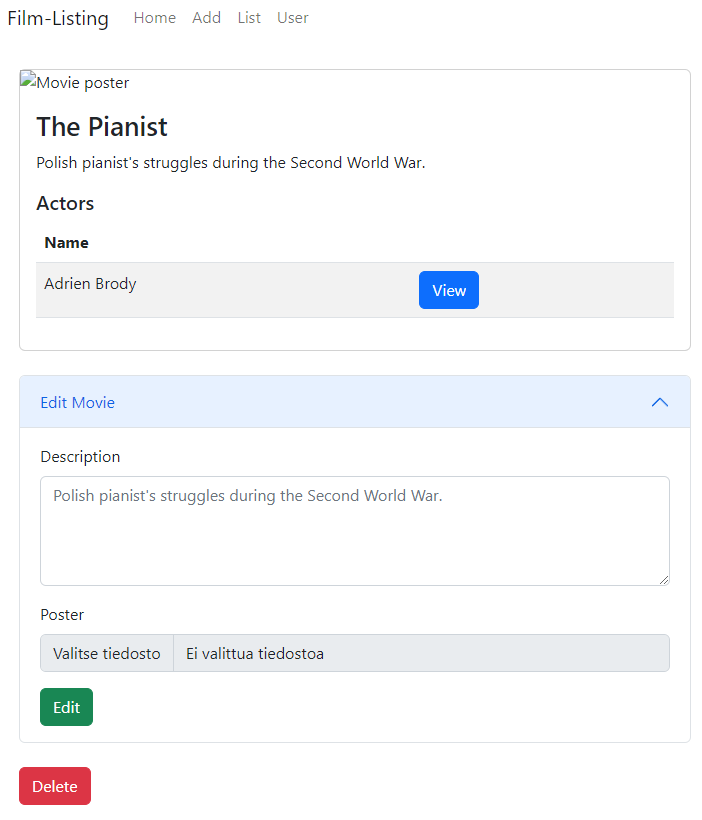The image size is (702, 820).
Task: Click the View button in the Actors table
Action: pyautogui.click(x=448, y=290)
